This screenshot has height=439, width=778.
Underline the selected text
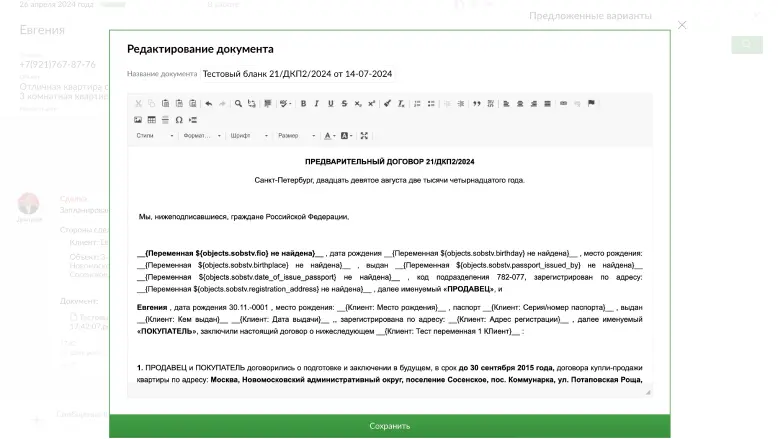pyautogui.click(x=330, y=104)
